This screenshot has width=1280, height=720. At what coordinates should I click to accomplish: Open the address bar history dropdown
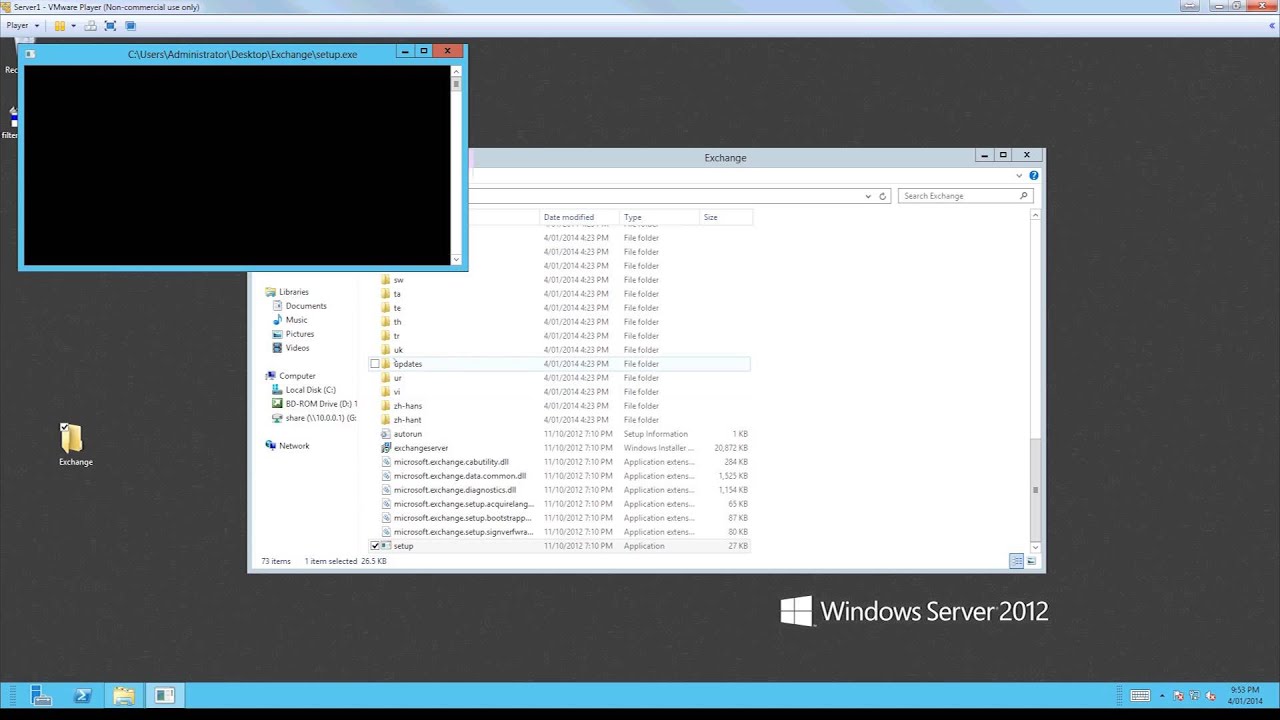(867, 196)
